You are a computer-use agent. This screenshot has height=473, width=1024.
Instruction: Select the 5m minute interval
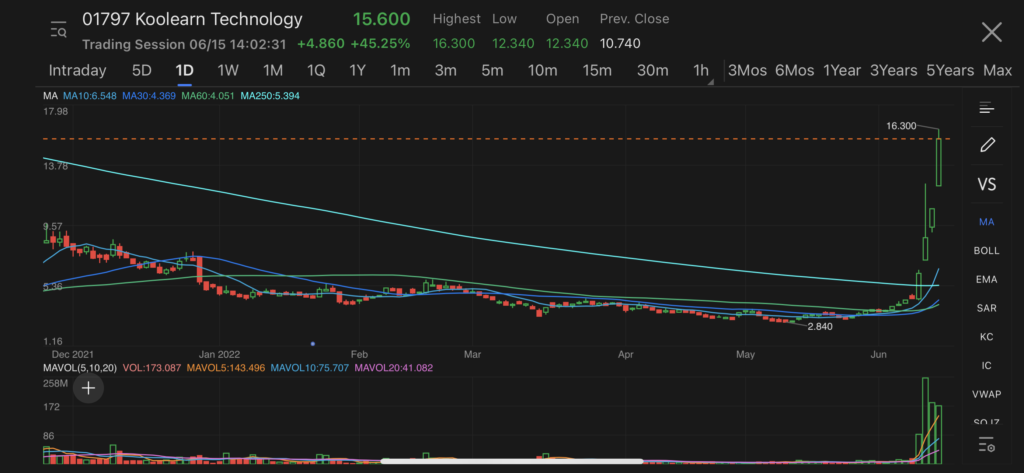tap(492, 71)
